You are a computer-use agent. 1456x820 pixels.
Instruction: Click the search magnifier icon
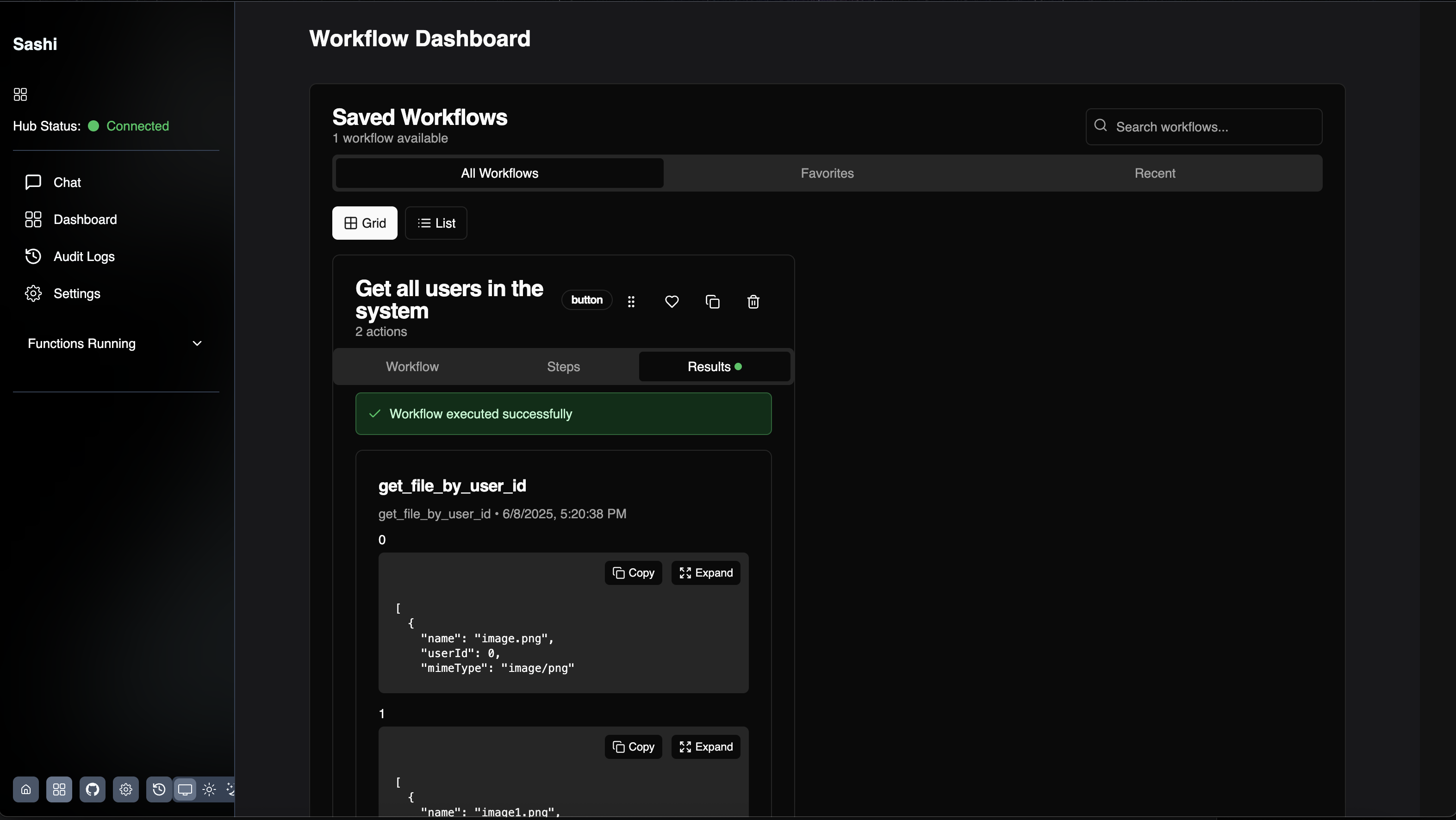[x=1100, y=125]
